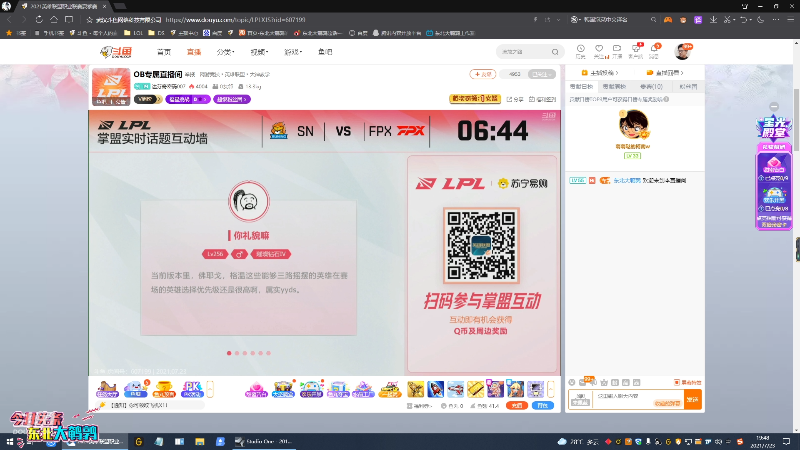Click the orange recharge button under gifts
This screenshot has width=800, height=450.
coord(517,406)
